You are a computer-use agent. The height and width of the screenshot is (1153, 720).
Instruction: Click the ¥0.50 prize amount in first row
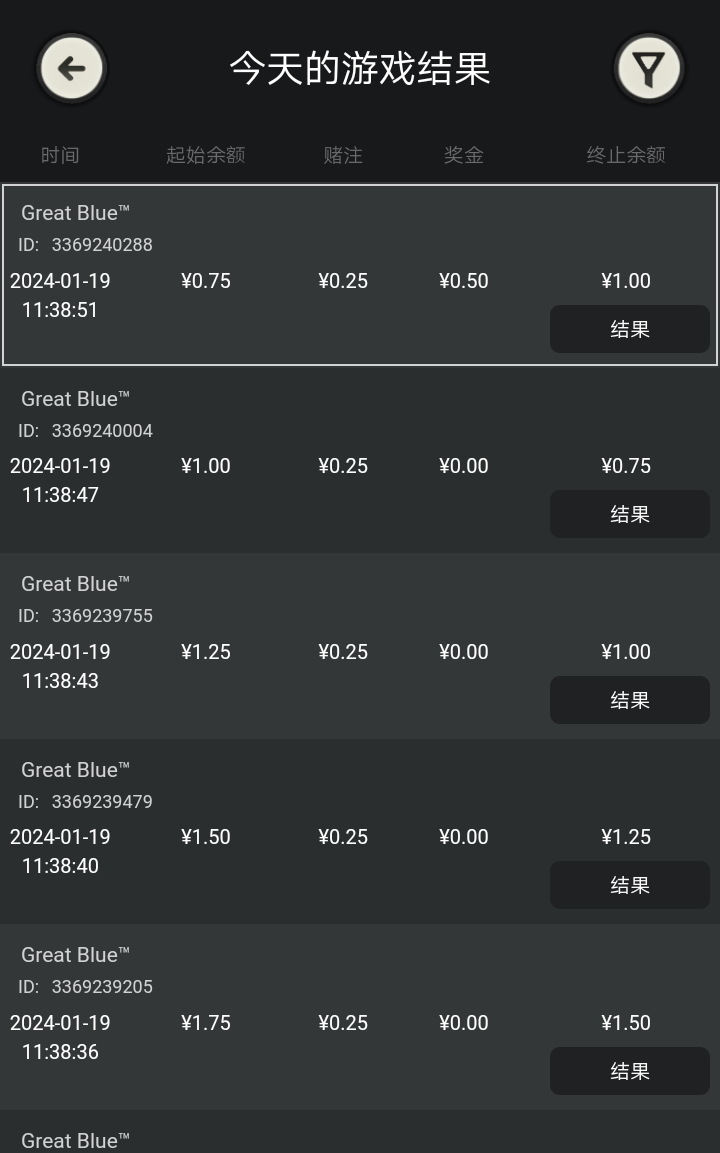(x=463, y=281)
